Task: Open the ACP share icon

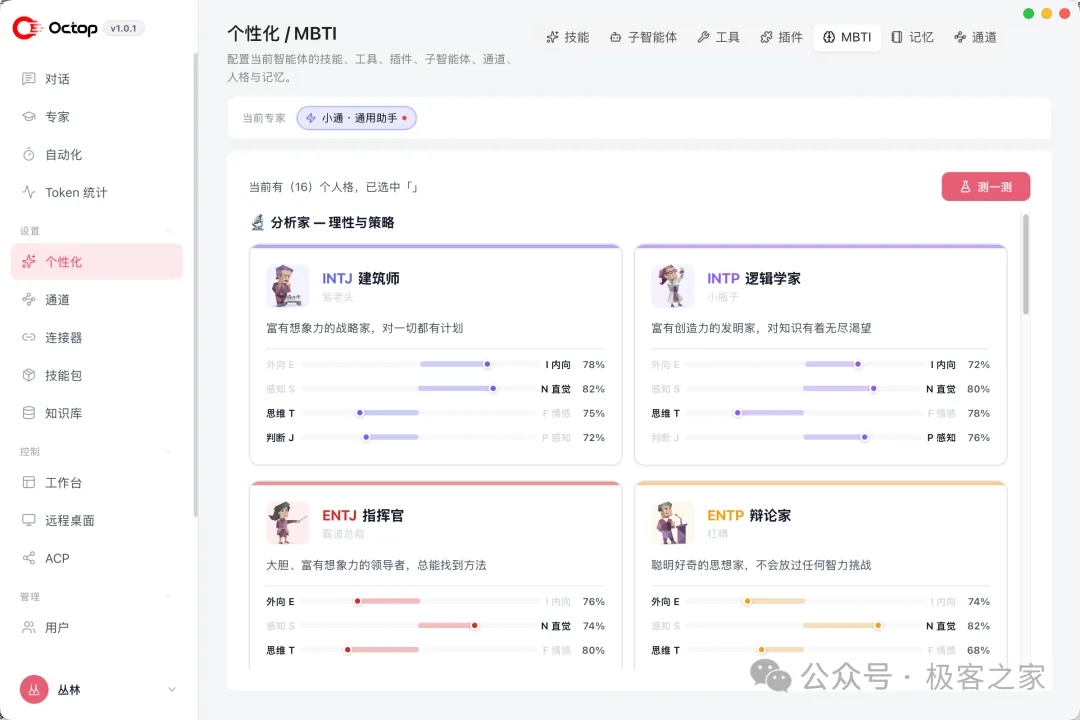Action: [x=29, y=558]
